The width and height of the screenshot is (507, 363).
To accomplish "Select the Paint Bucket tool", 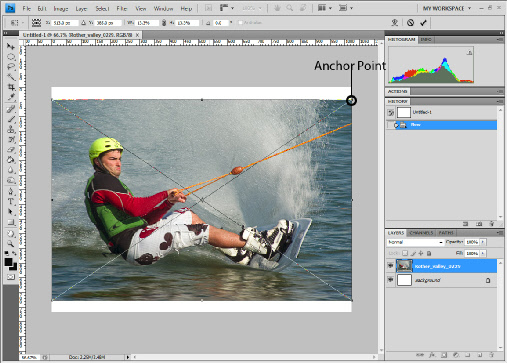I will click(11, 160).
